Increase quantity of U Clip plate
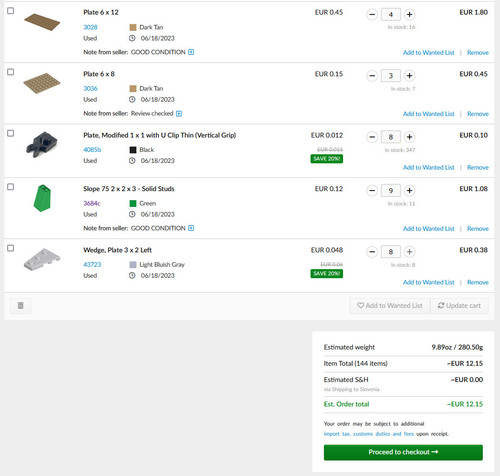500x476 pixels. [x=409, y=137]
